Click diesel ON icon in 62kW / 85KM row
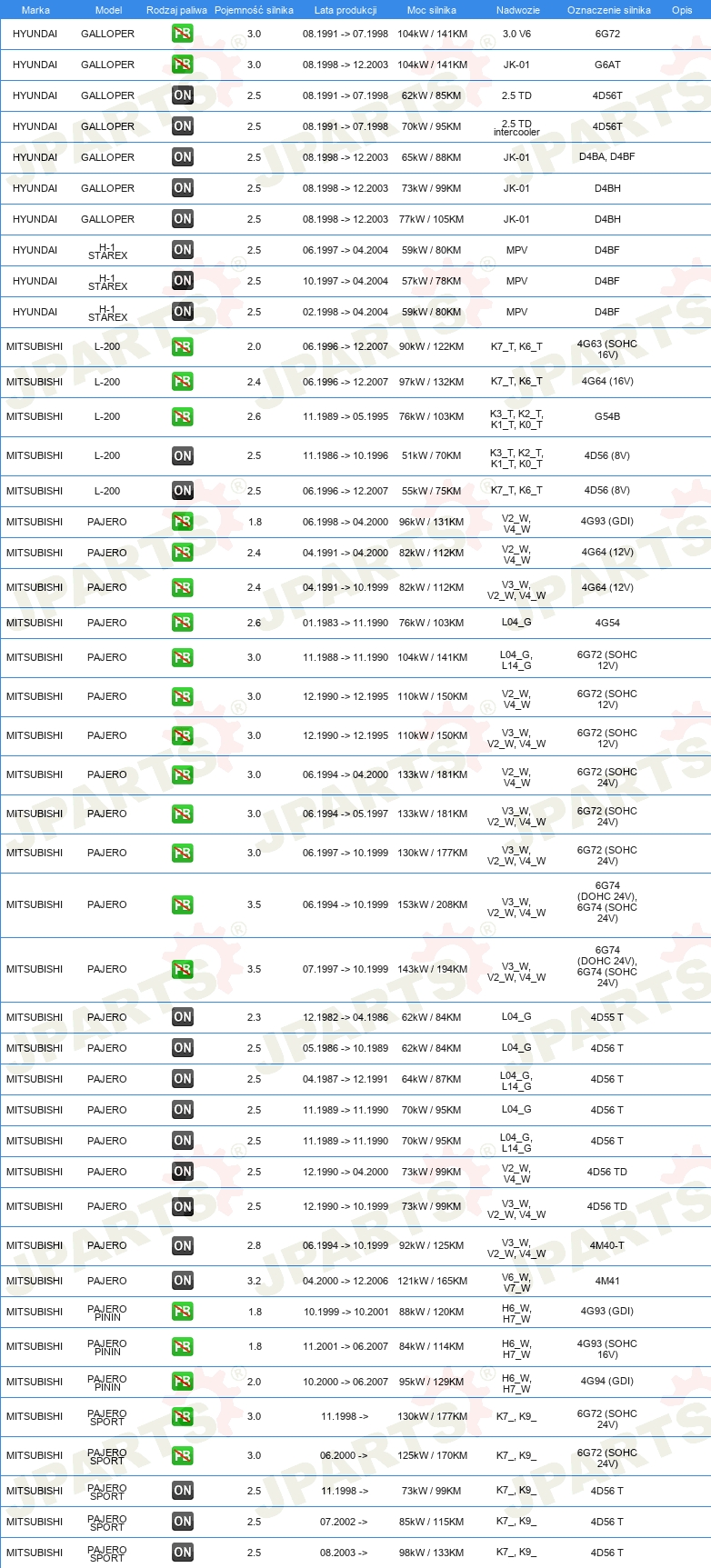This screenshot has width=711, height=1568. pyautogui.click(x=183, y=95)
